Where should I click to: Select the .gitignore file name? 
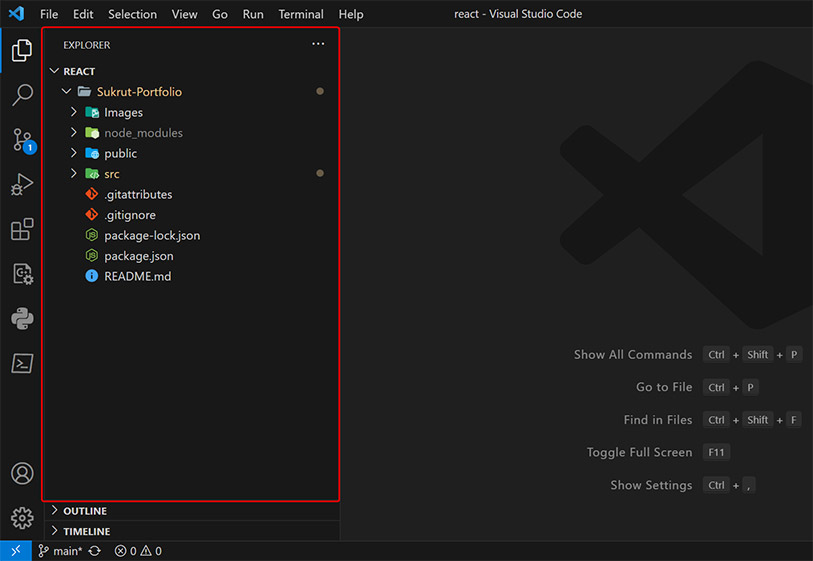point(130,215)
